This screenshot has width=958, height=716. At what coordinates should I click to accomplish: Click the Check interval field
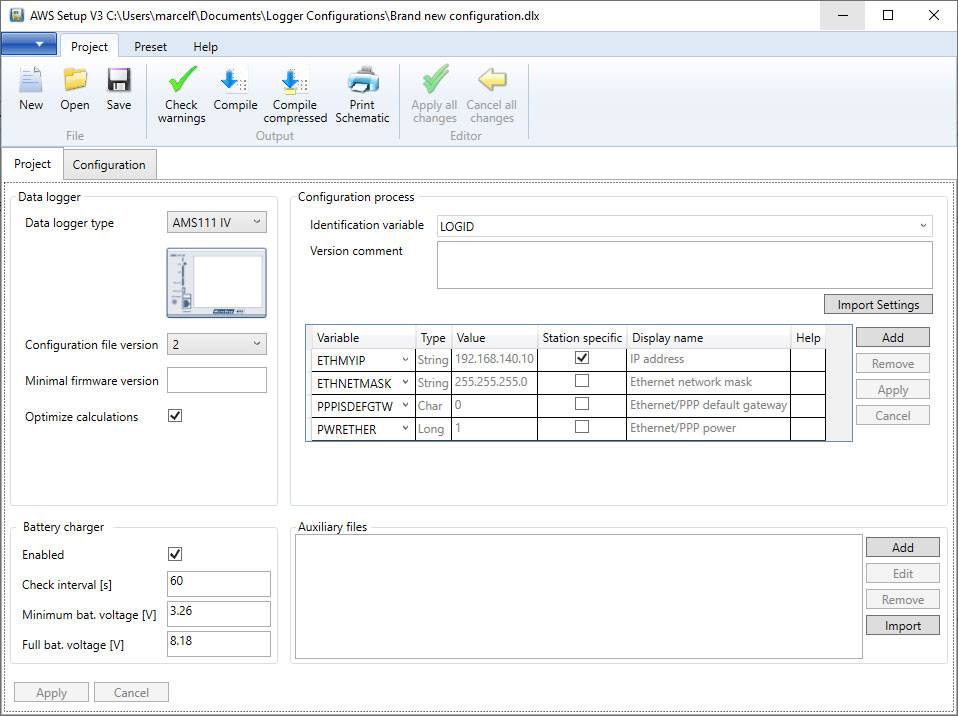click(x=219, y=584)
